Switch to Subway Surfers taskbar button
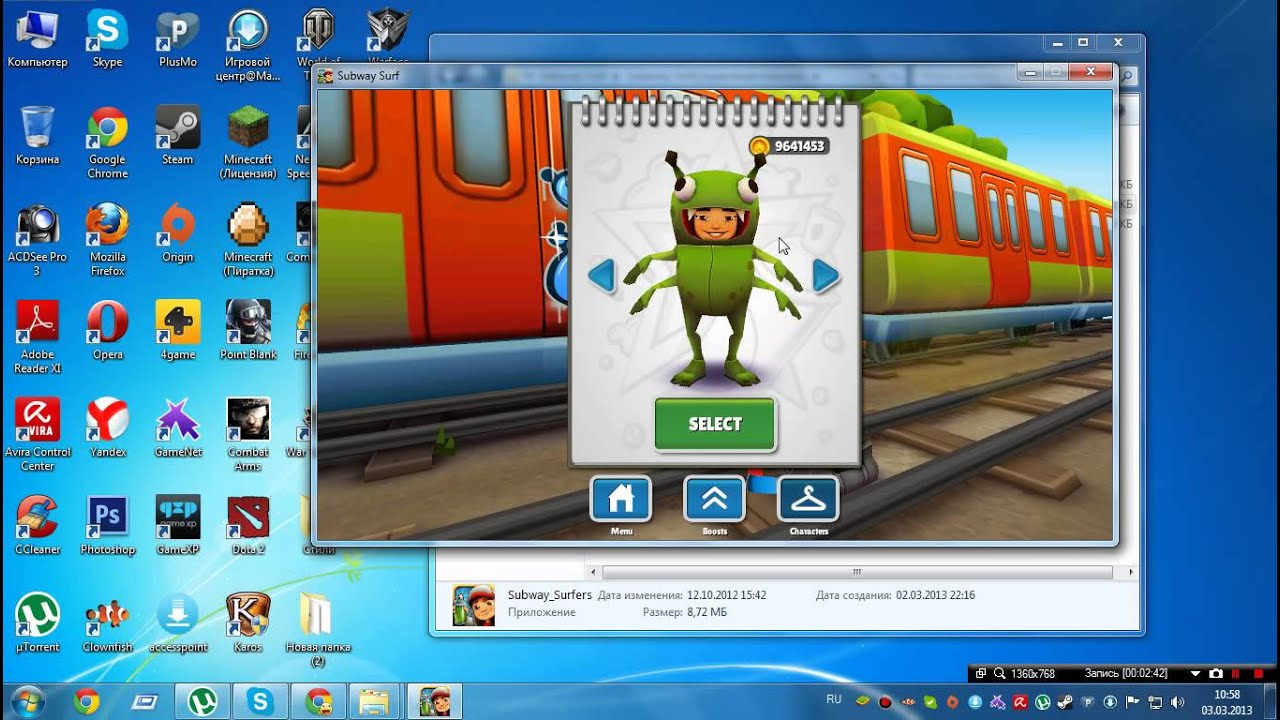Image resolution: width=1280 pixels, height=720 pixels. pyautogui.click(x=434, y=702)
